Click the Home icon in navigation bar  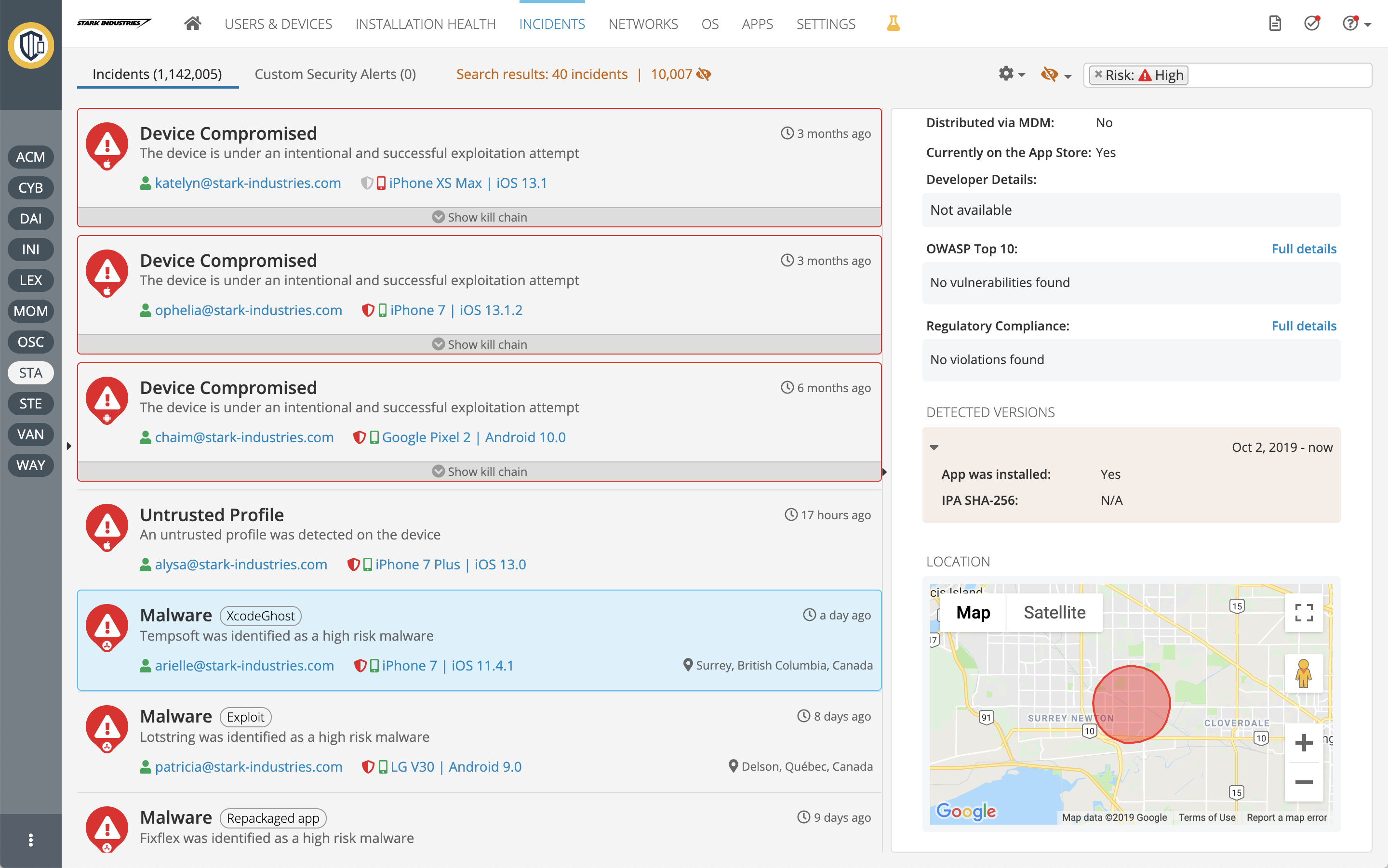[x=192, y=24]
